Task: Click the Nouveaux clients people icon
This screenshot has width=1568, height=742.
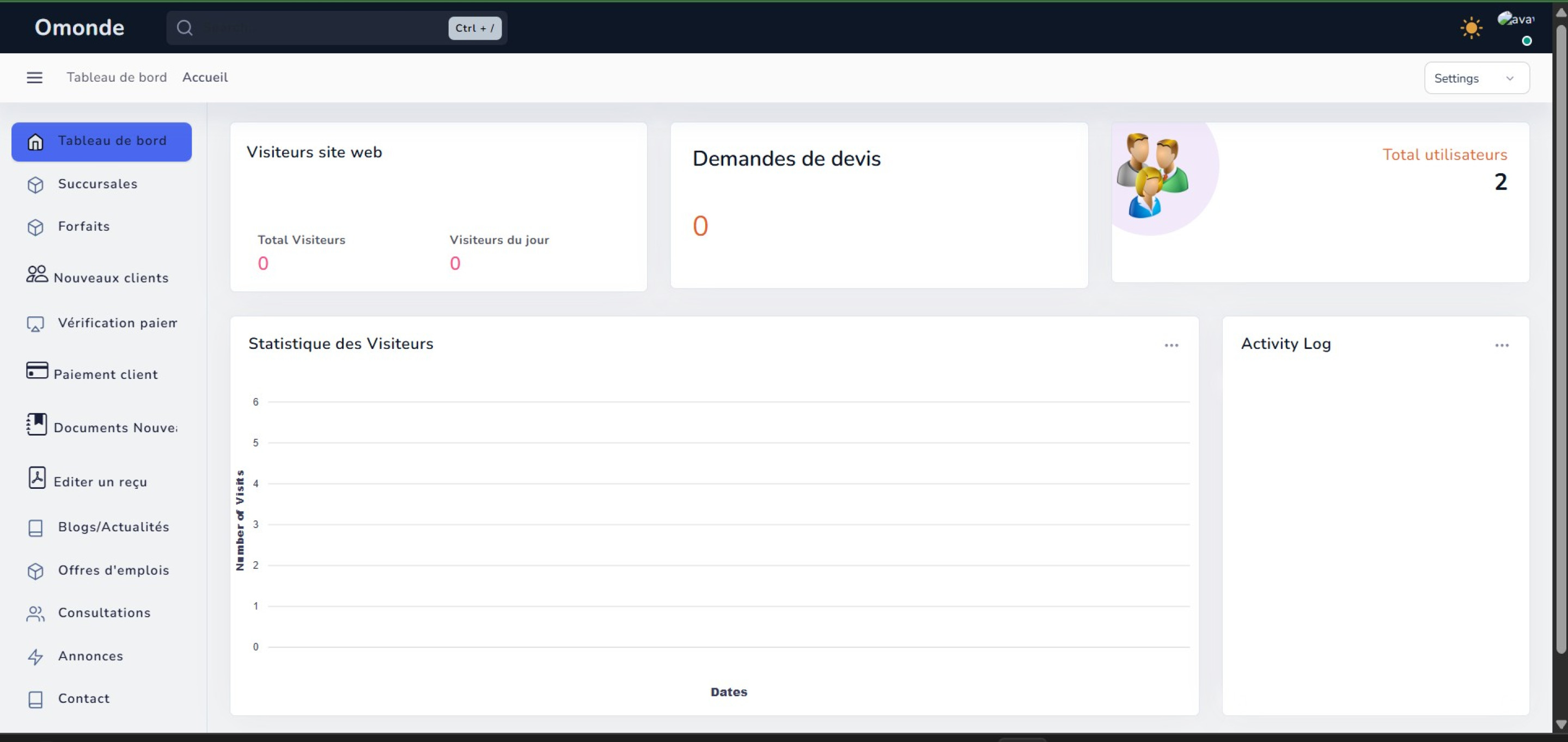Action: coord(36,274)
